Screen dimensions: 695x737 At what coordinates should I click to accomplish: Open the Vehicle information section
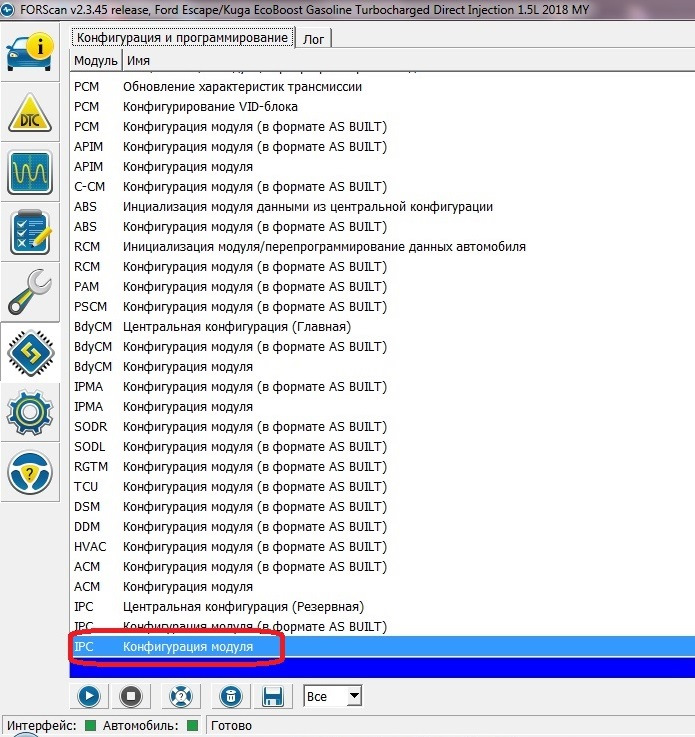point(30,52)
